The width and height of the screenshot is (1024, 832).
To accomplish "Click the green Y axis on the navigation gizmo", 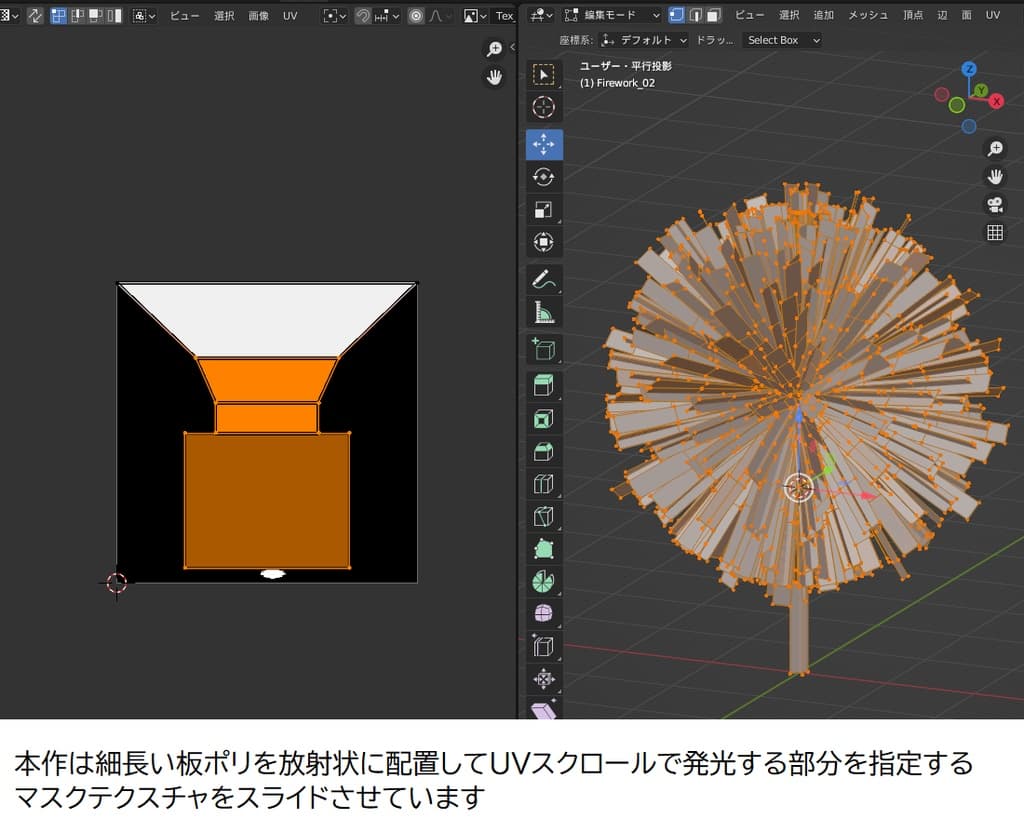I will click(x=981, y=90).
